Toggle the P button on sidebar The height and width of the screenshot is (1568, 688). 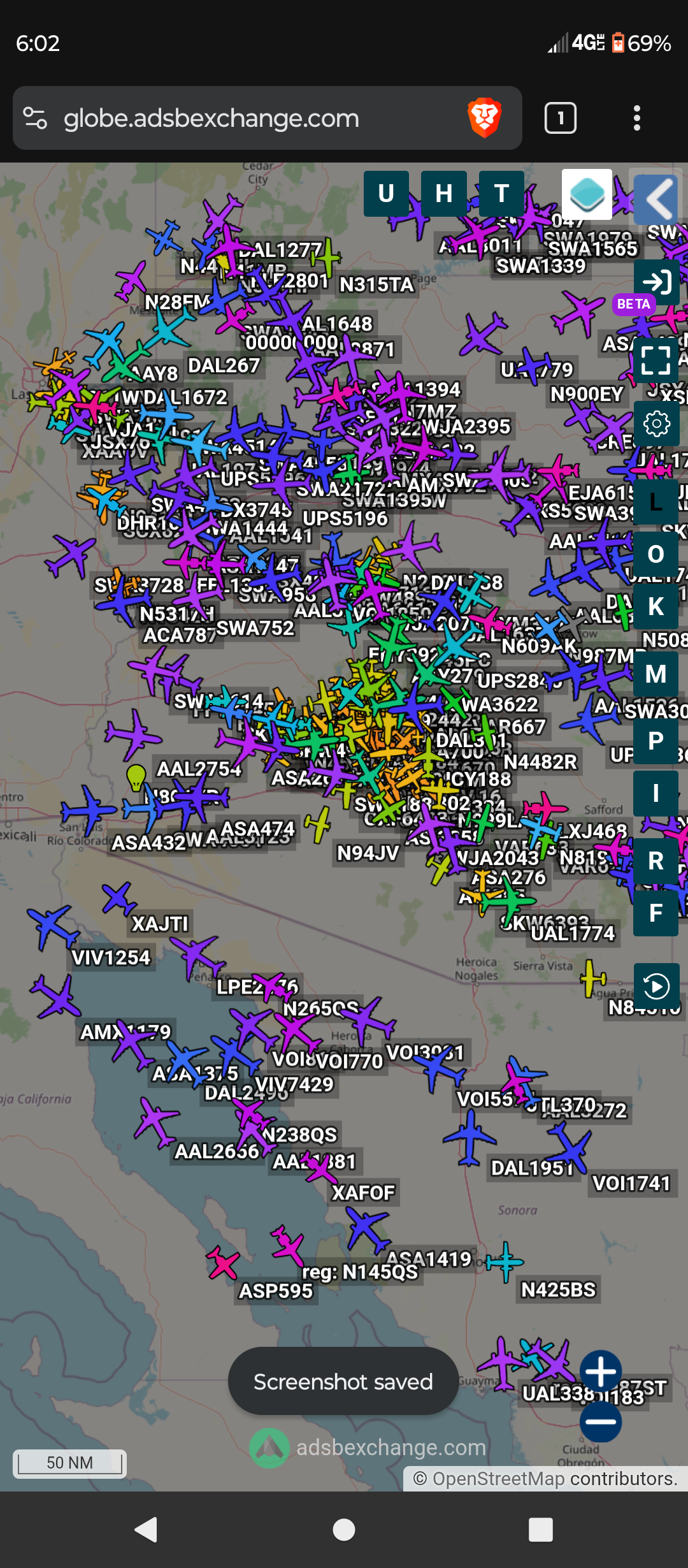[x=656, y=741]
